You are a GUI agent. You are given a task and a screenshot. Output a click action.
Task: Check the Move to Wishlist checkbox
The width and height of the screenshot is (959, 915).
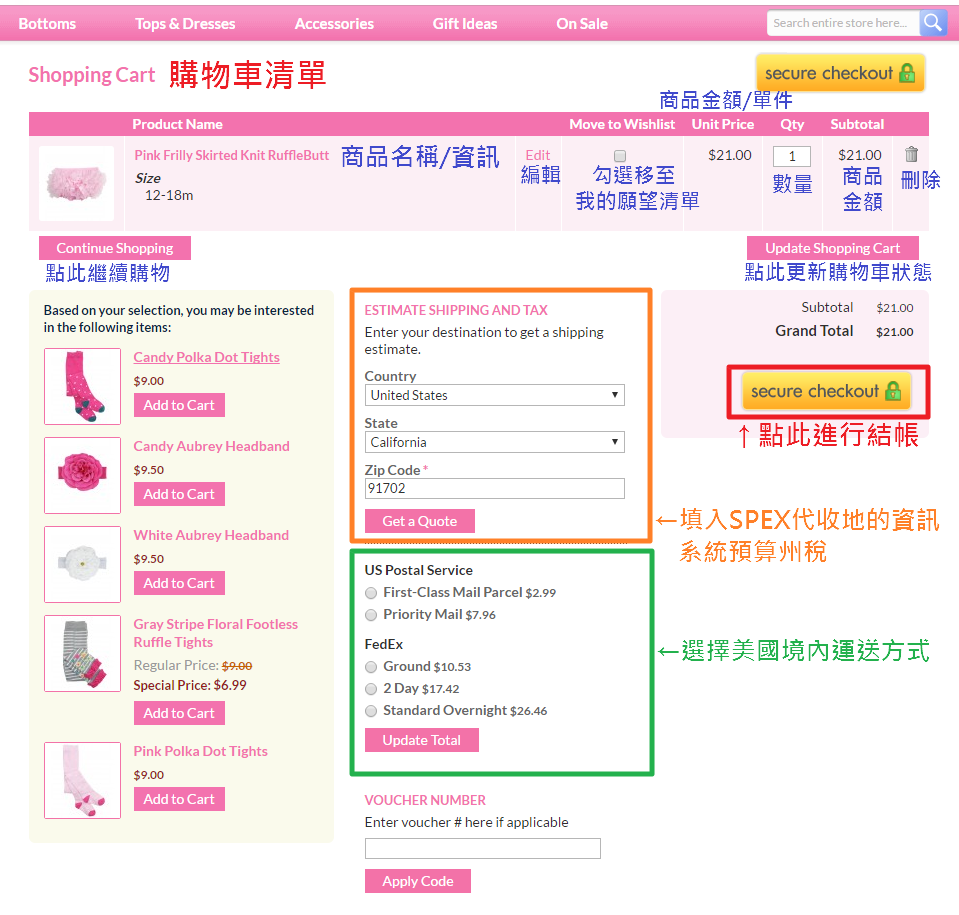click(x=620, y=156)
